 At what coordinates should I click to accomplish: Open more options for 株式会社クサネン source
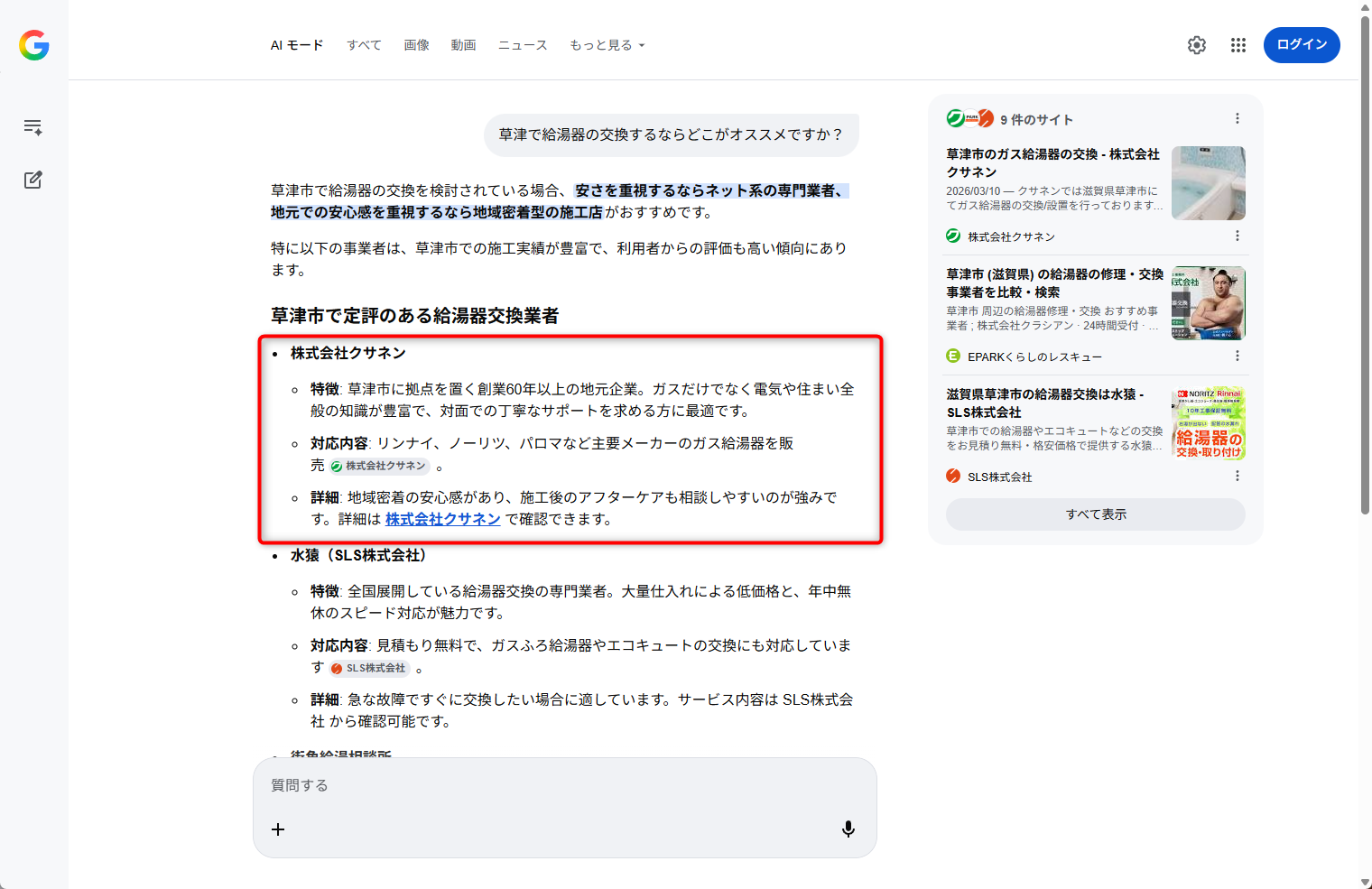1238,236
